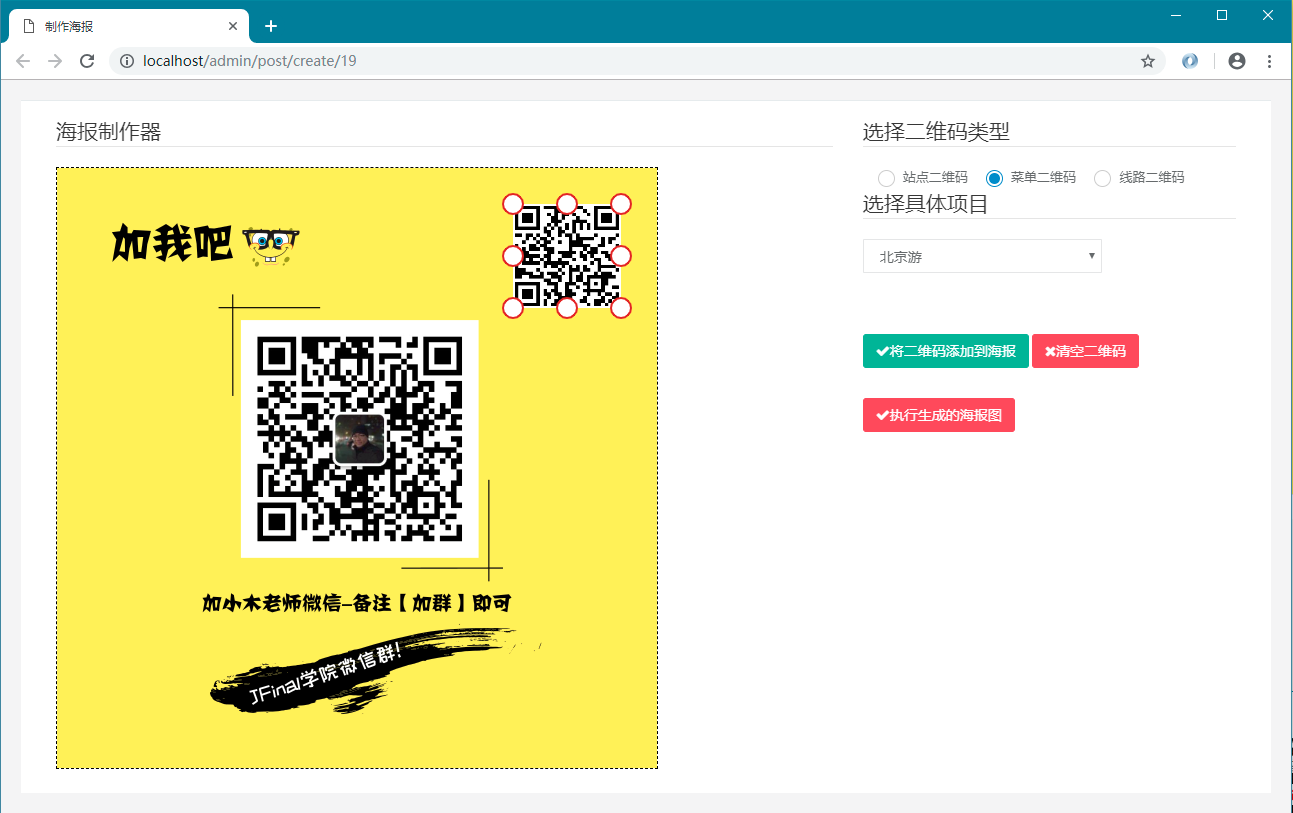Click the browser back arrow

click(23, 61)
